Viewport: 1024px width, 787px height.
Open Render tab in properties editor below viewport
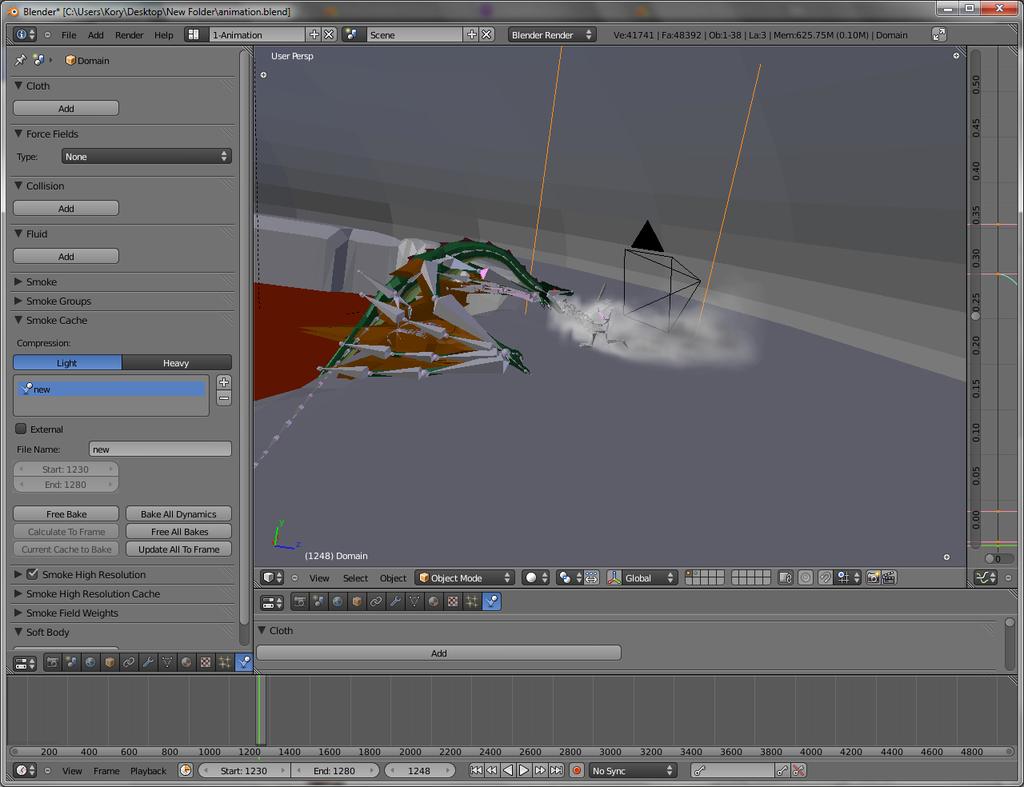click(300, 602)
